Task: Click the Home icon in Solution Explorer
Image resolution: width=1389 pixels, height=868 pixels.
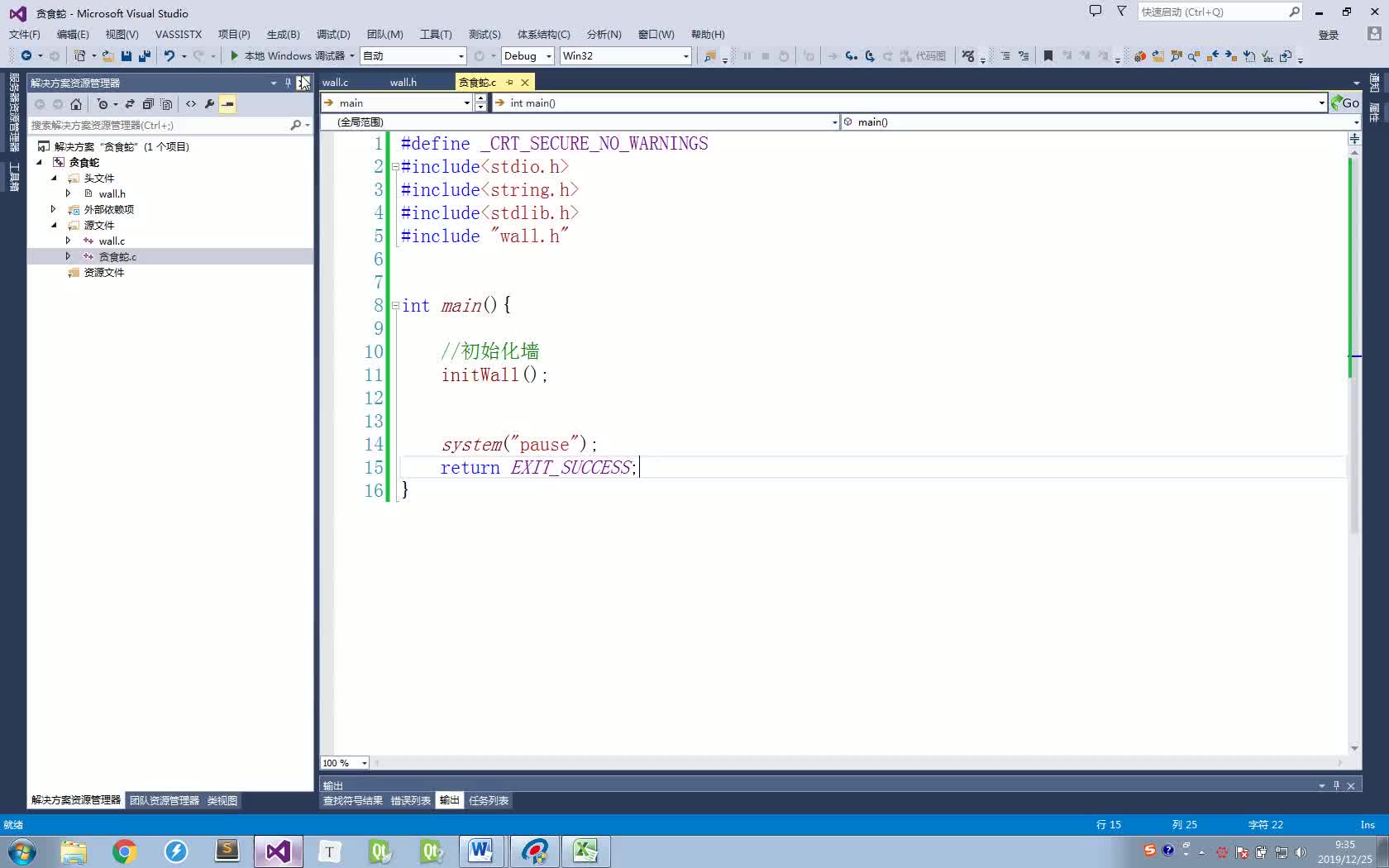Action: click(x=76, y=104)
